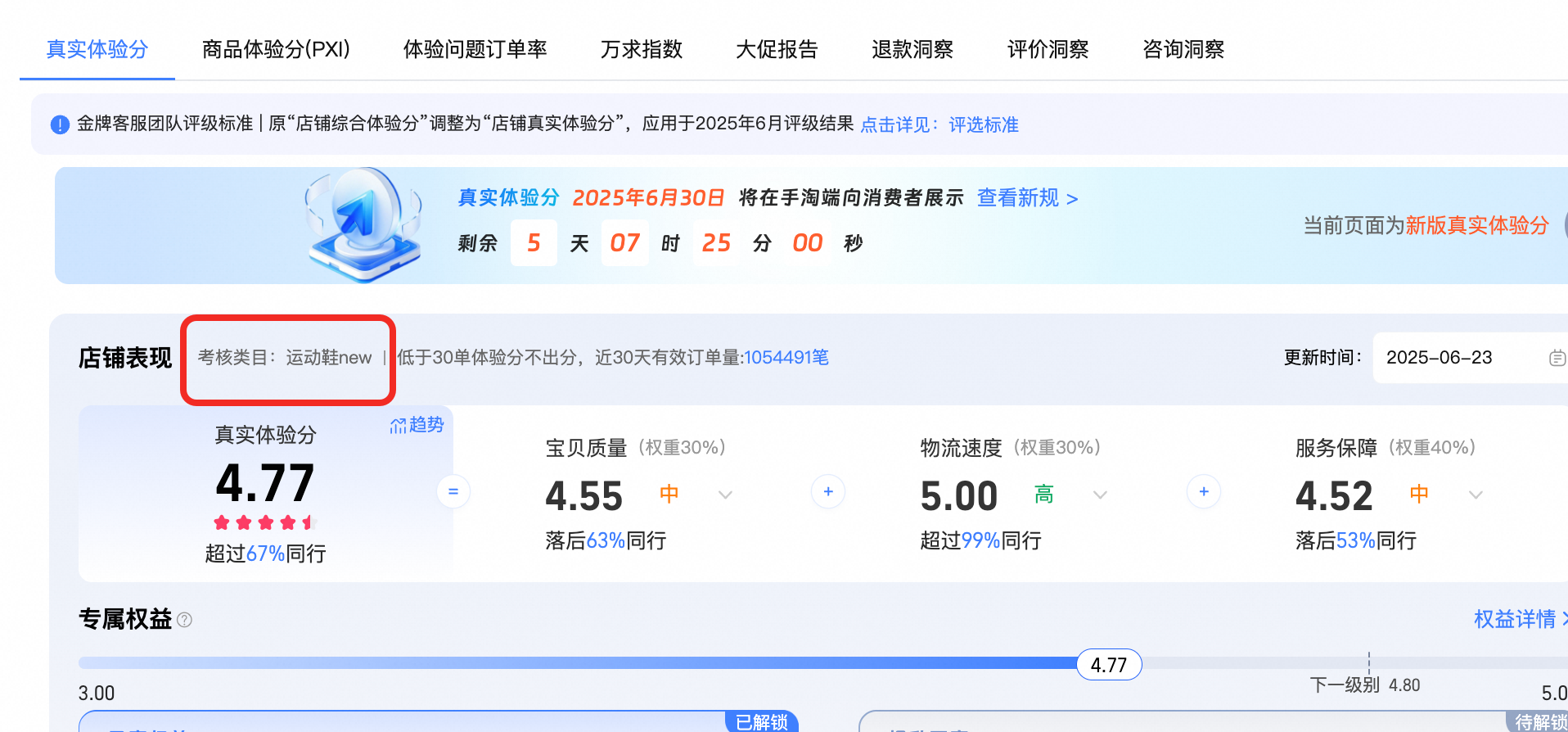Click the 考核类目：运动鞋new label
Viewport: 1568px width, 732px height.
point(285,358)
